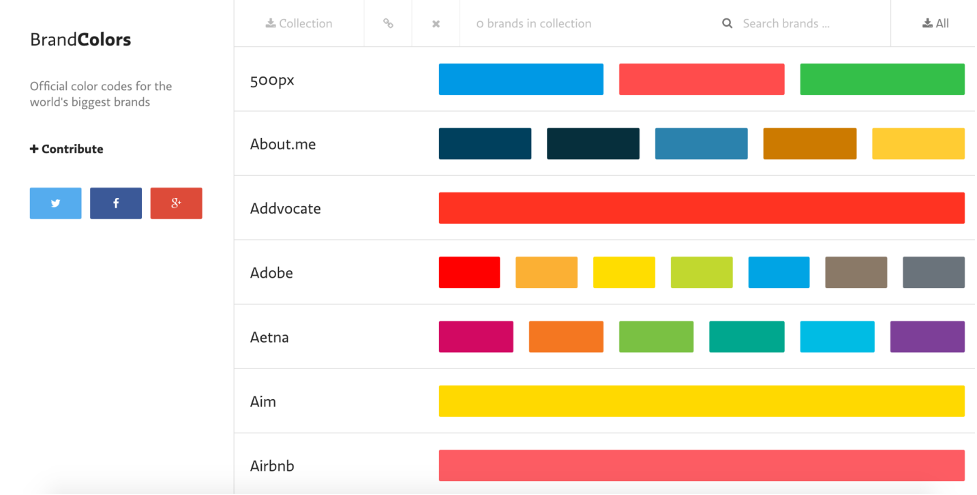This screenshot has height=495, width=977.
Task: Pick Aetna purple swatch
Action: point(928,337)
